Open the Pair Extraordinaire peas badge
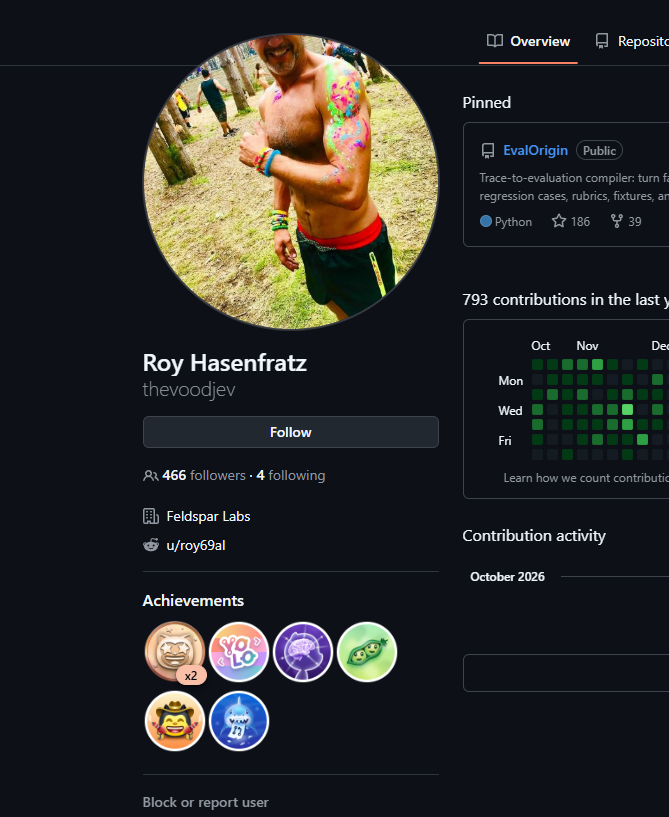Screen dimensions: 669x817 click(367, 651)
